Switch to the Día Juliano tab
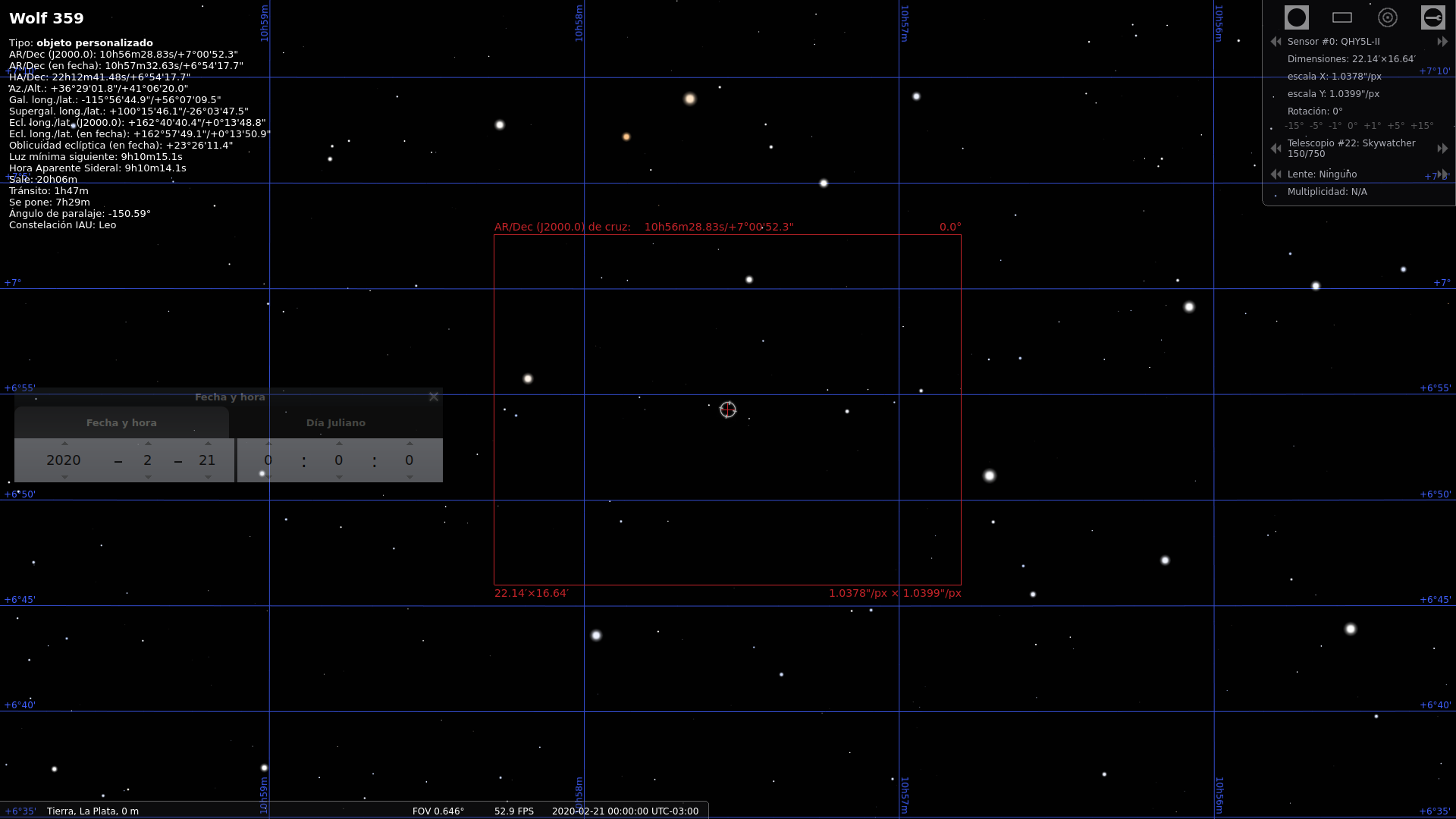The image size is (1456, 819). coord(335,423)
